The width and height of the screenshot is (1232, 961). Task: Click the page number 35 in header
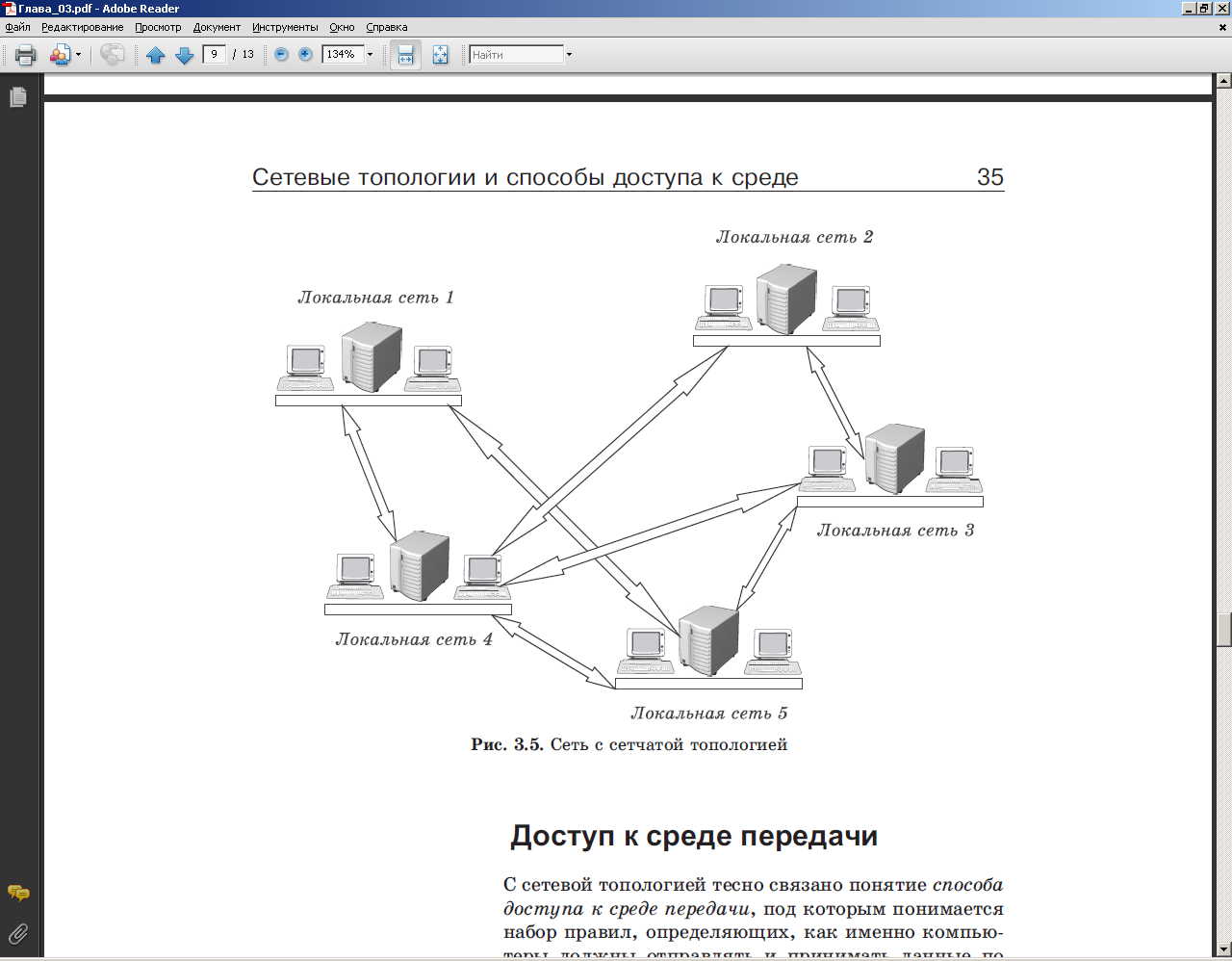coord(990,177)
